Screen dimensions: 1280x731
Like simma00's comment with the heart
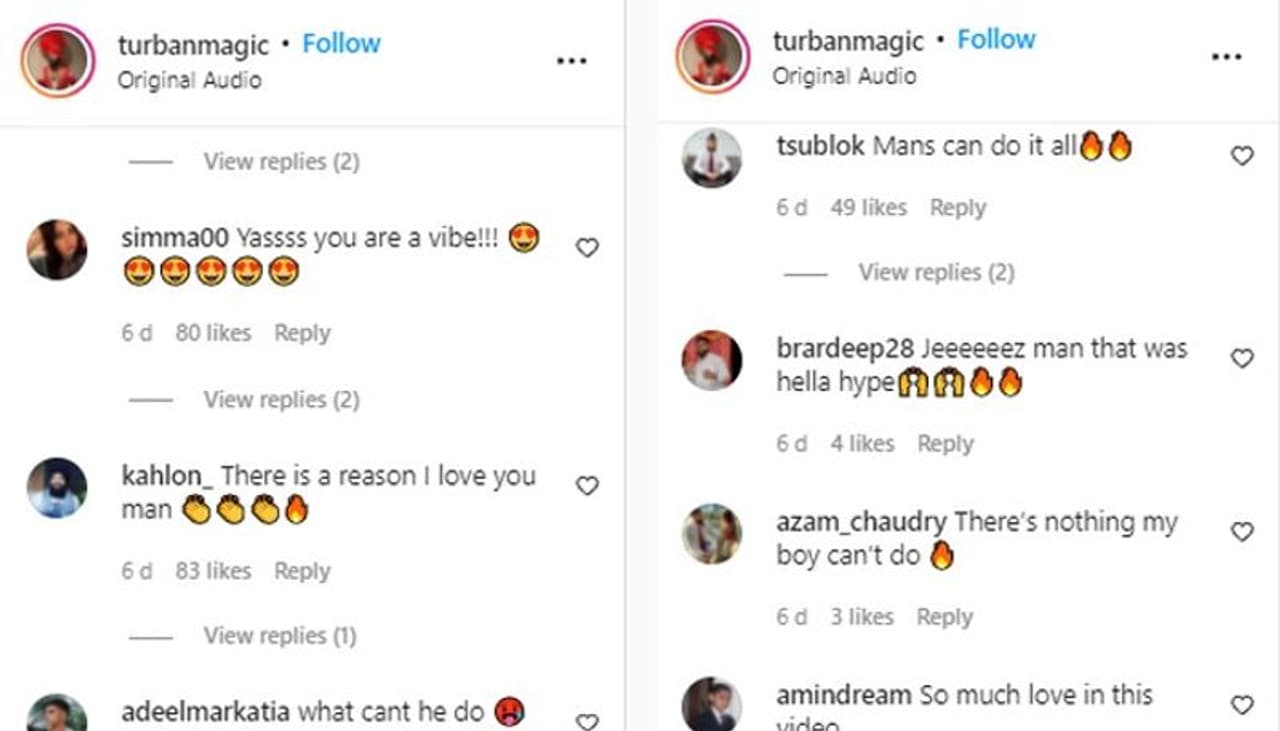(x=587, y=247)
